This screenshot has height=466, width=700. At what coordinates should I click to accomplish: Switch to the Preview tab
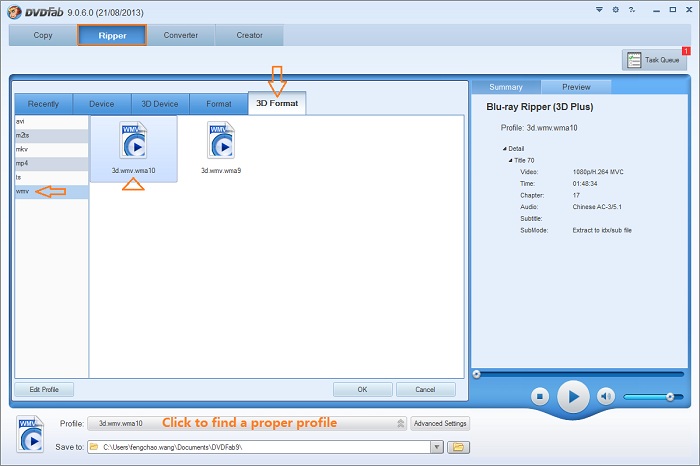pos(576,87)
